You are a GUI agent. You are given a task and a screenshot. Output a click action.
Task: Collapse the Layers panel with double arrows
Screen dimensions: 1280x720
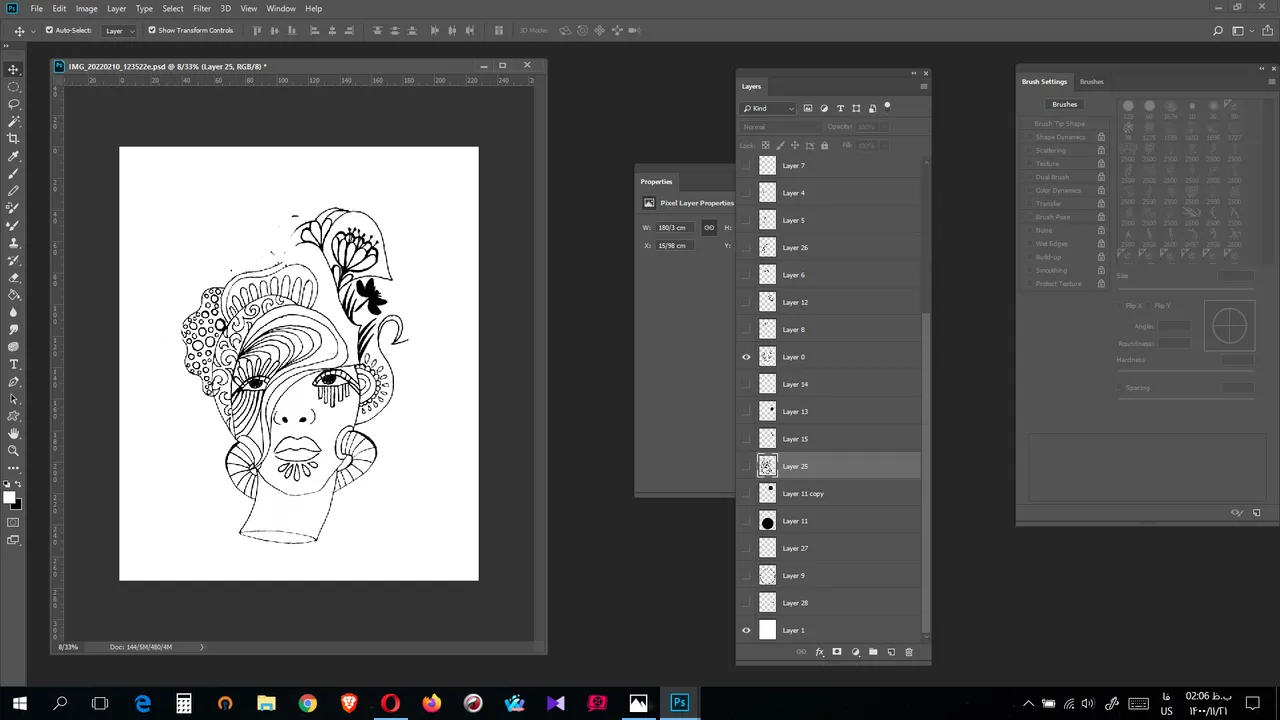(x=913, y=73)
